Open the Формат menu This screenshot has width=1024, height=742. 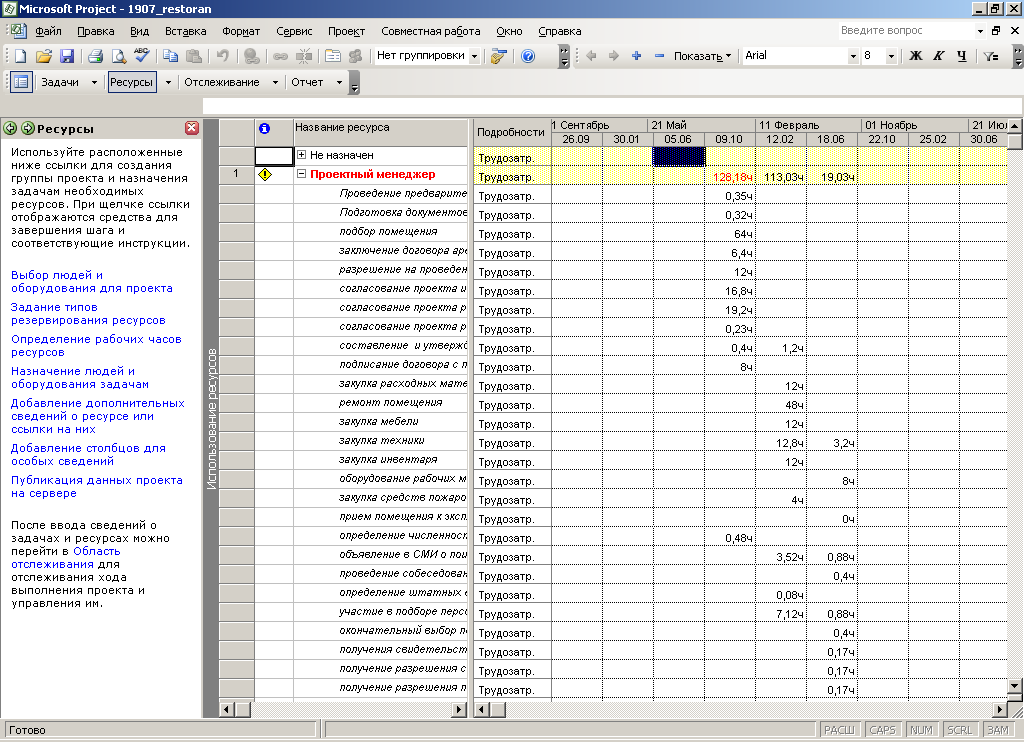coord(241,31)
